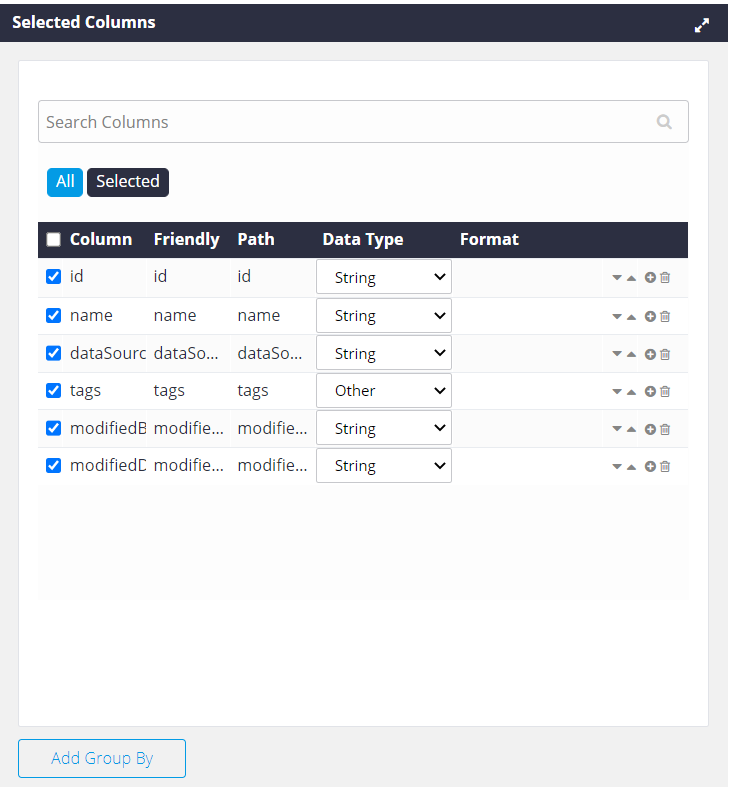Viewport: 732px width, 787px height.
Task: Move the last modifiedD row down
Action: (x=617, y=467)
